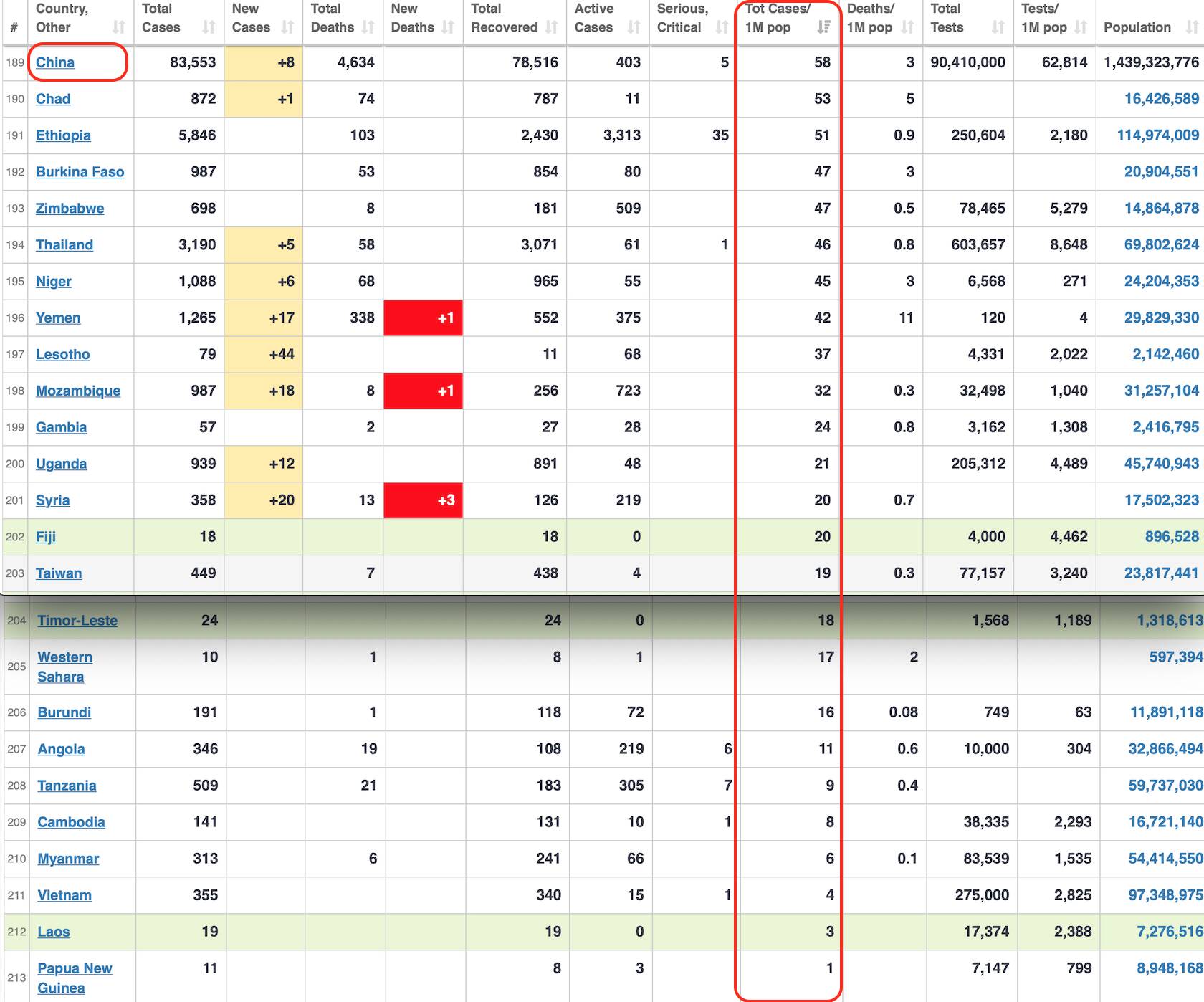Click the Burkina Faso link
This screenshot has height=1002, width=1204.
coord(80,172)
